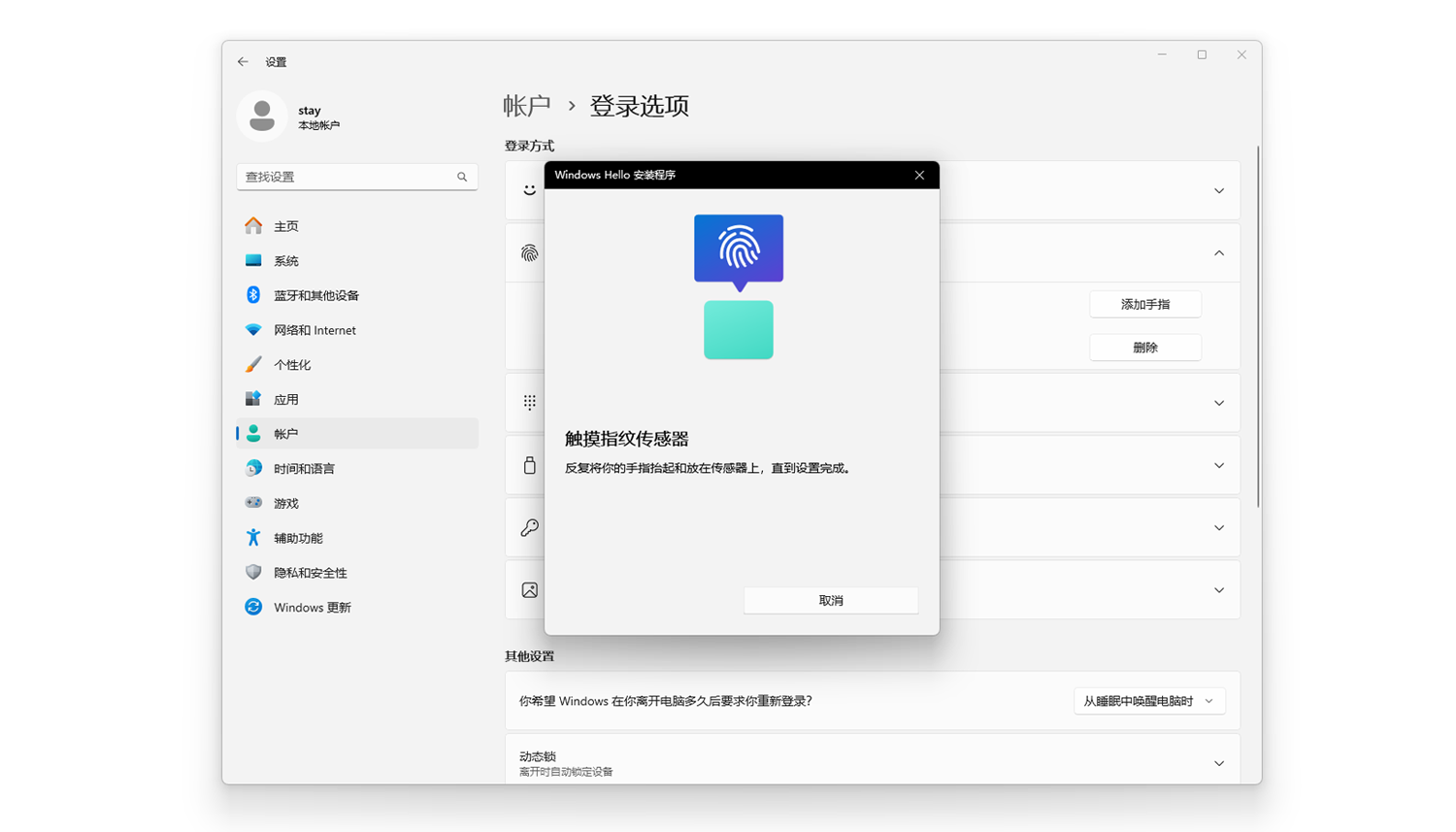
Task: Minimize the Settings window
Action: 1162,55
